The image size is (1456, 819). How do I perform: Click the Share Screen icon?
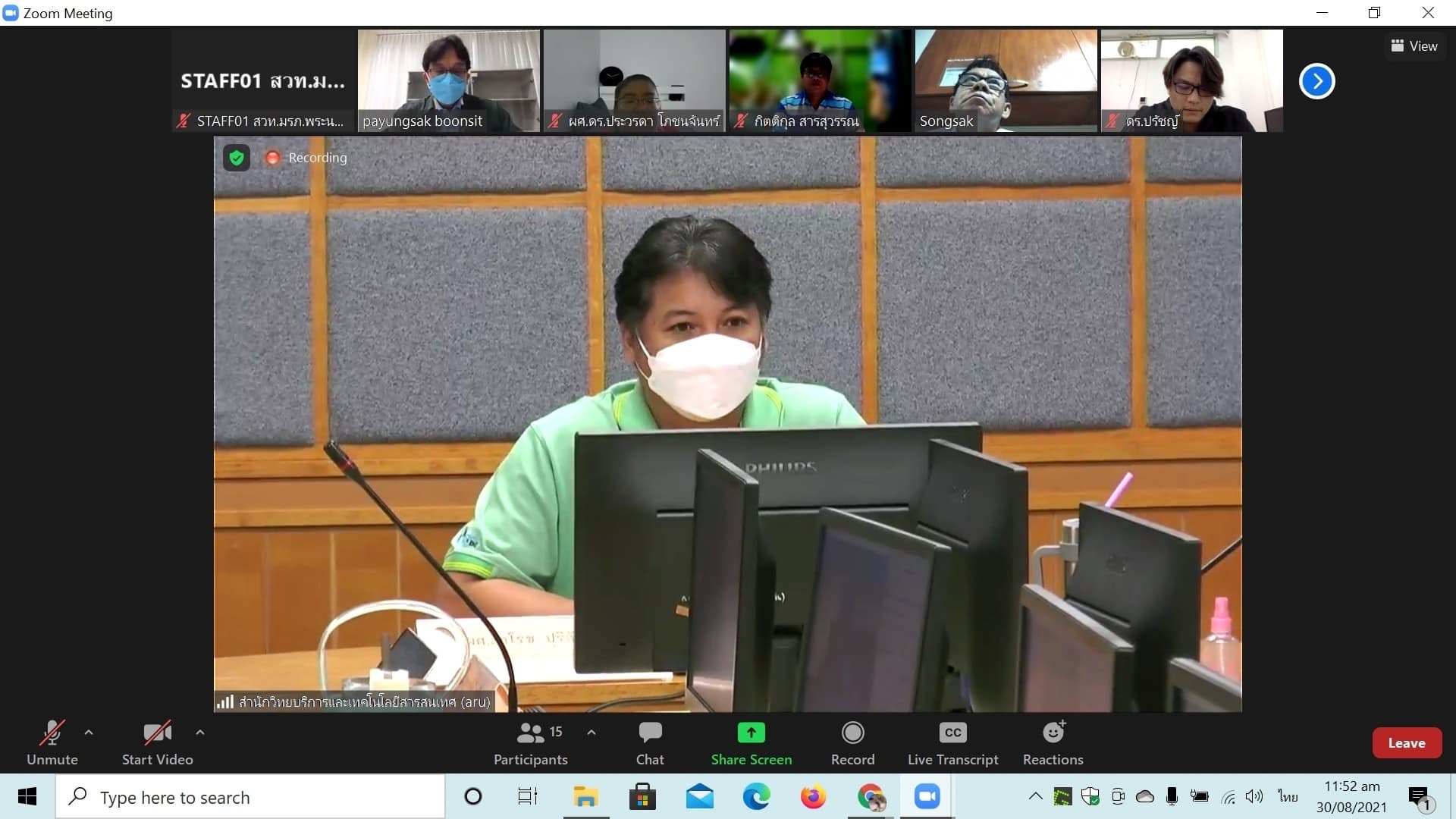tap(751, 733)
